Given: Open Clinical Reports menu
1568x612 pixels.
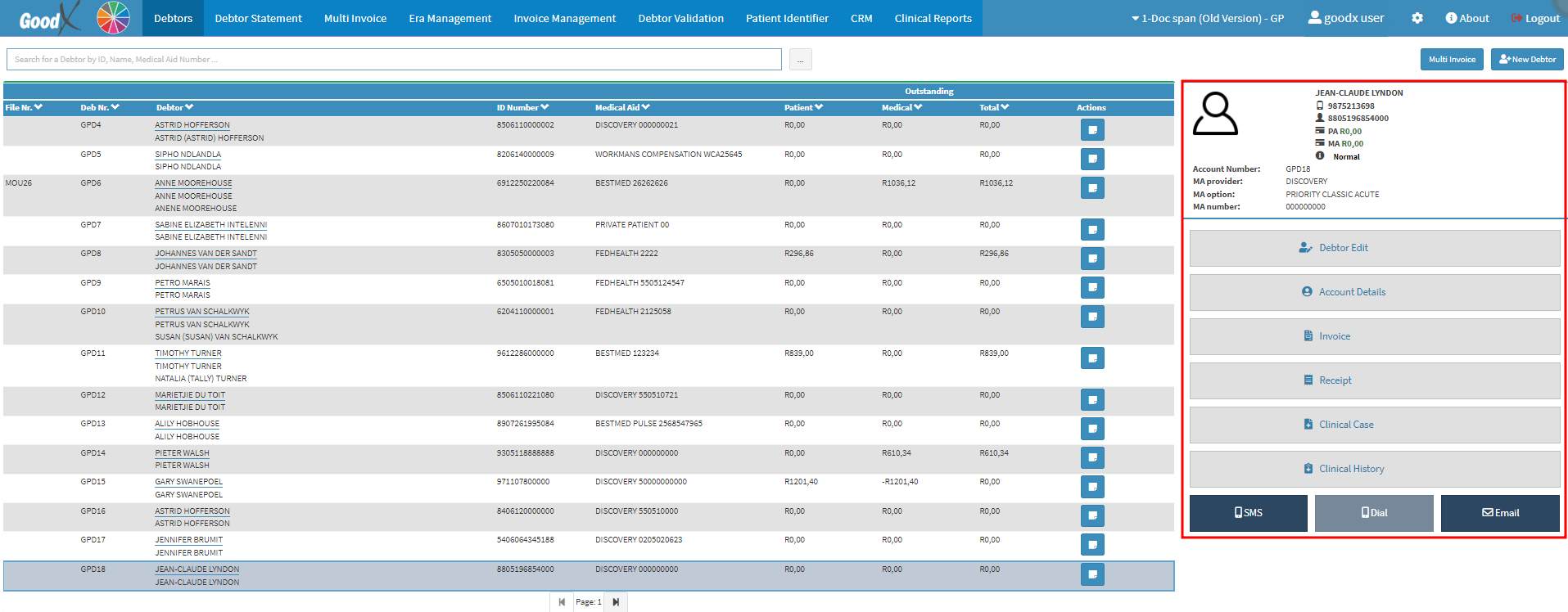Looking at the screenshot, I should coord(933,18).
